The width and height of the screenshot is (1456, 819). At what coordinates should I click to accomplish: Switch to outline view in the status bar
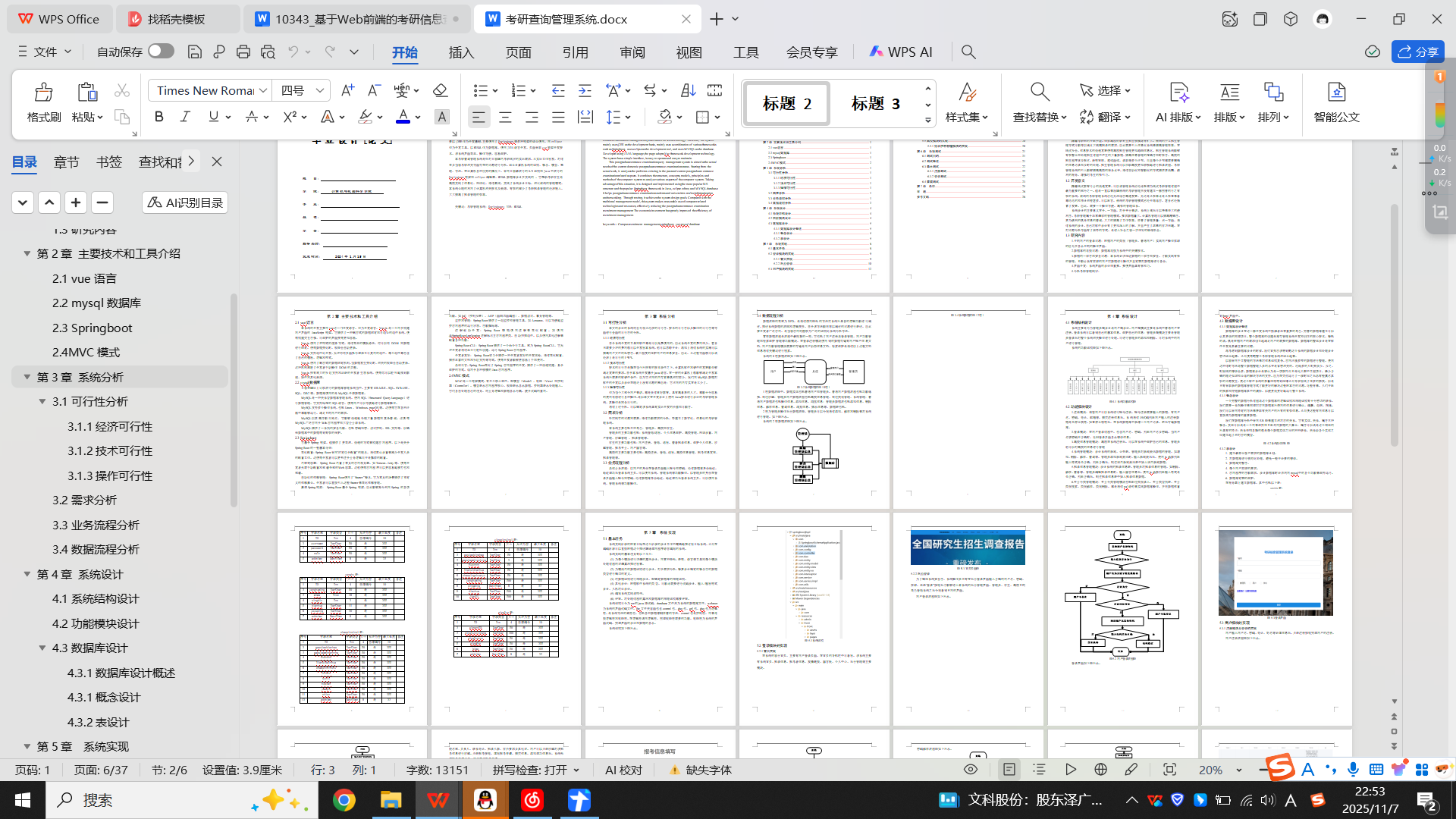point(1039,770)
